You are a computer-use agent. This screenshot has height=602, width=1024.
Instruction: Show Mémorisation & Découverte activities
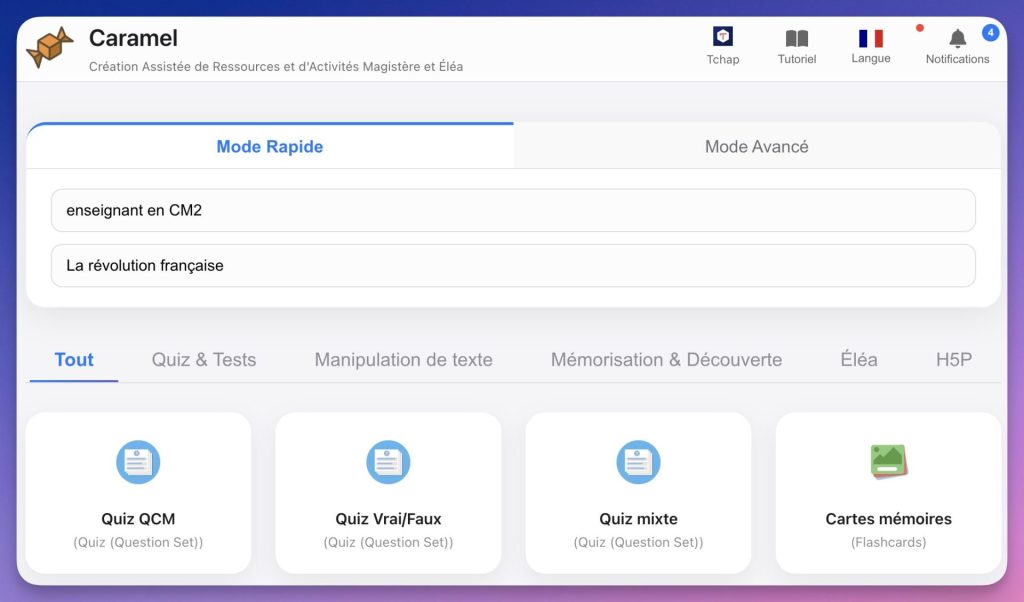(x=666, y=360)
